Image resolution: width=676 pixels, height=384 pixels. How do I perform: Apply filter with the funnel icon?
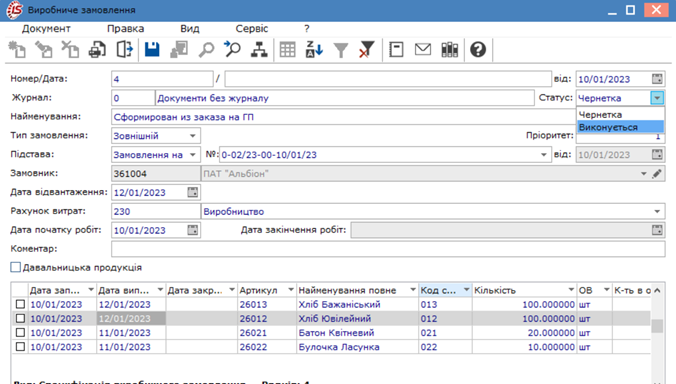pyautogui.click(x=341, y=50)
